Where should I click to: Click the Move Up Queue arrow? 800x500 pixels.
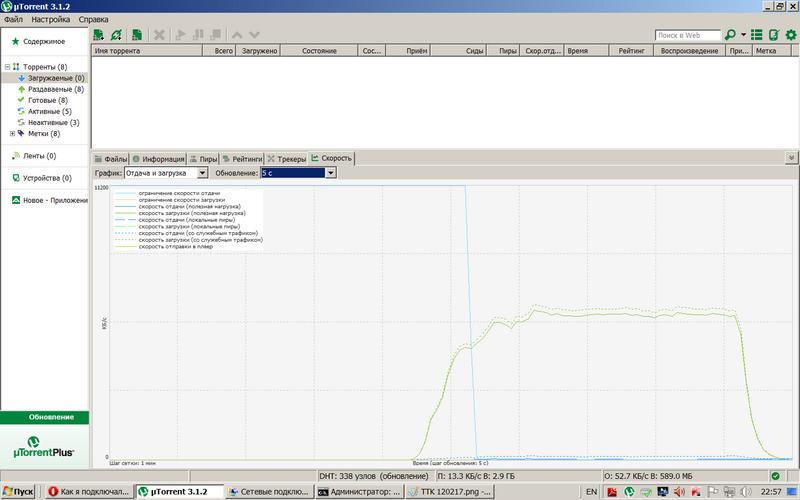coord(237,35)
